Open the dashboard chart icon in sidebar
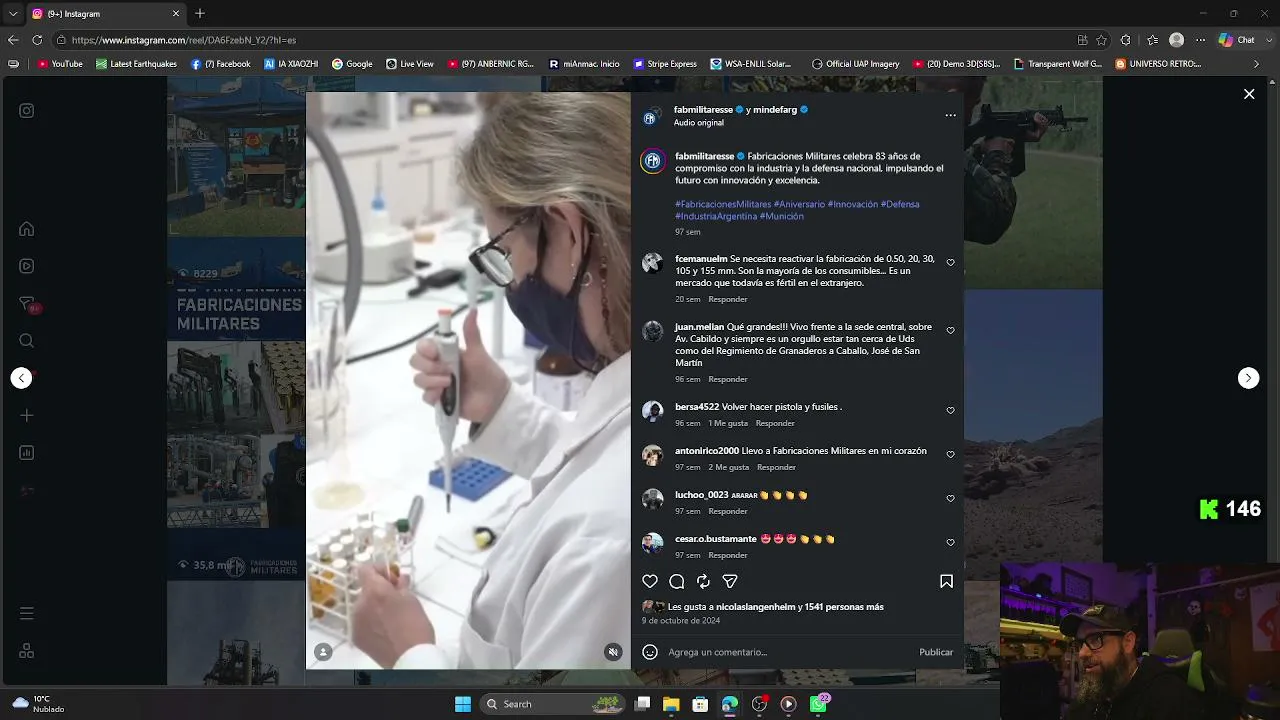This screenshot has width=1280, height=720. coord(27,453)
